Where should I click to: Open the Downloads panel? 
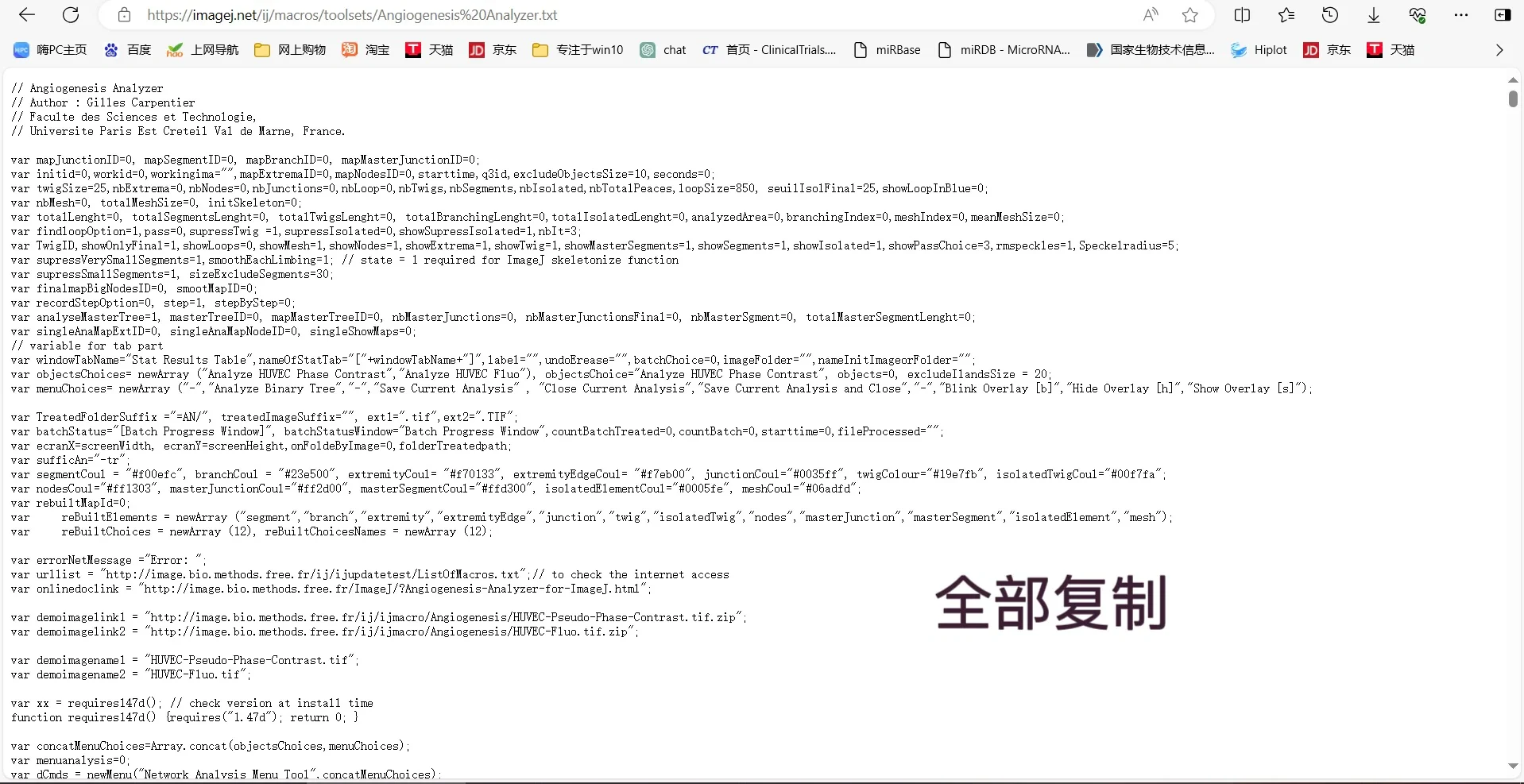(x=1374, y=14)
